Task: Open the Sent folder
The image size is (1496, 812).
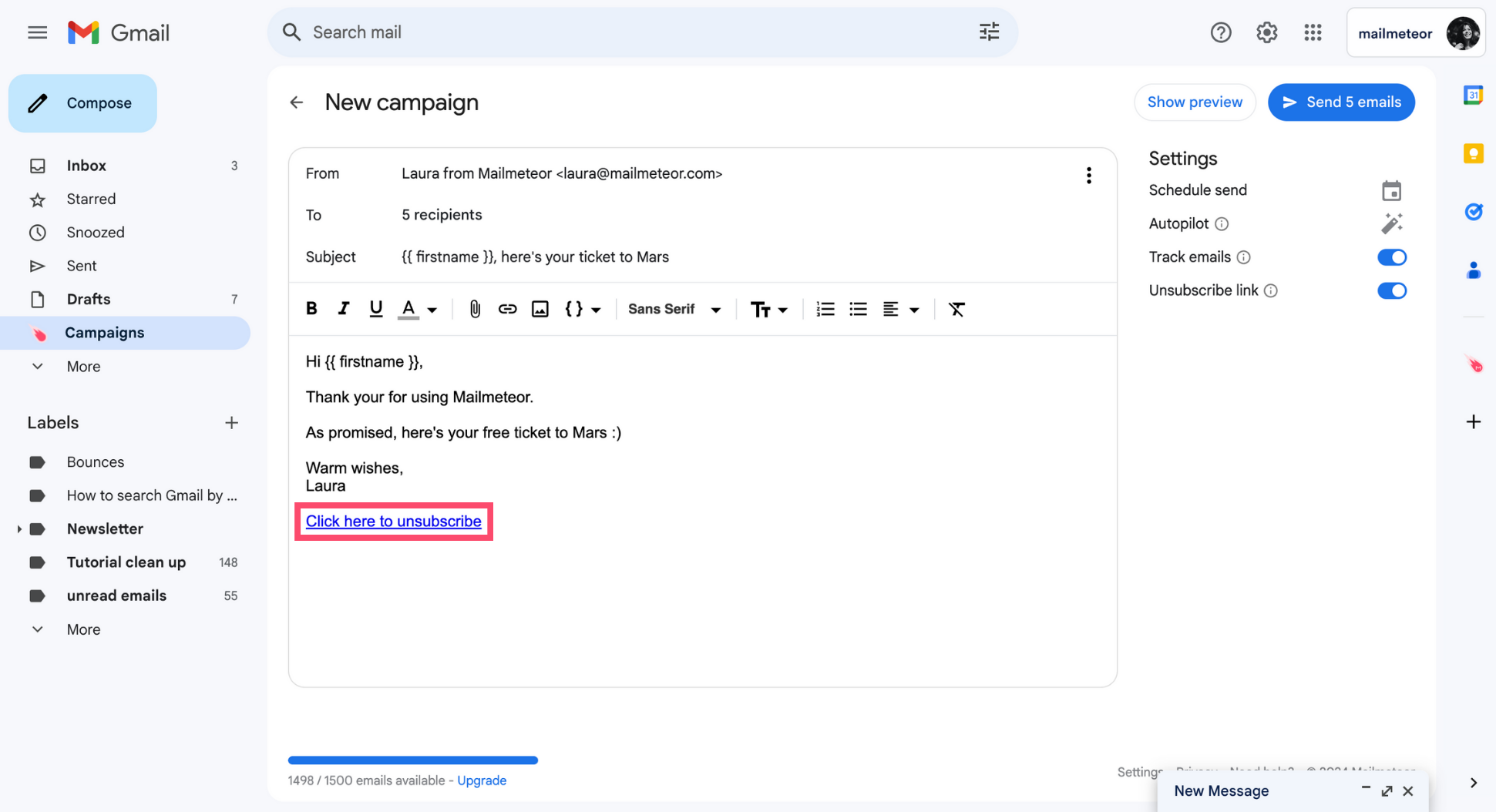Action: (x=125, y=266)
